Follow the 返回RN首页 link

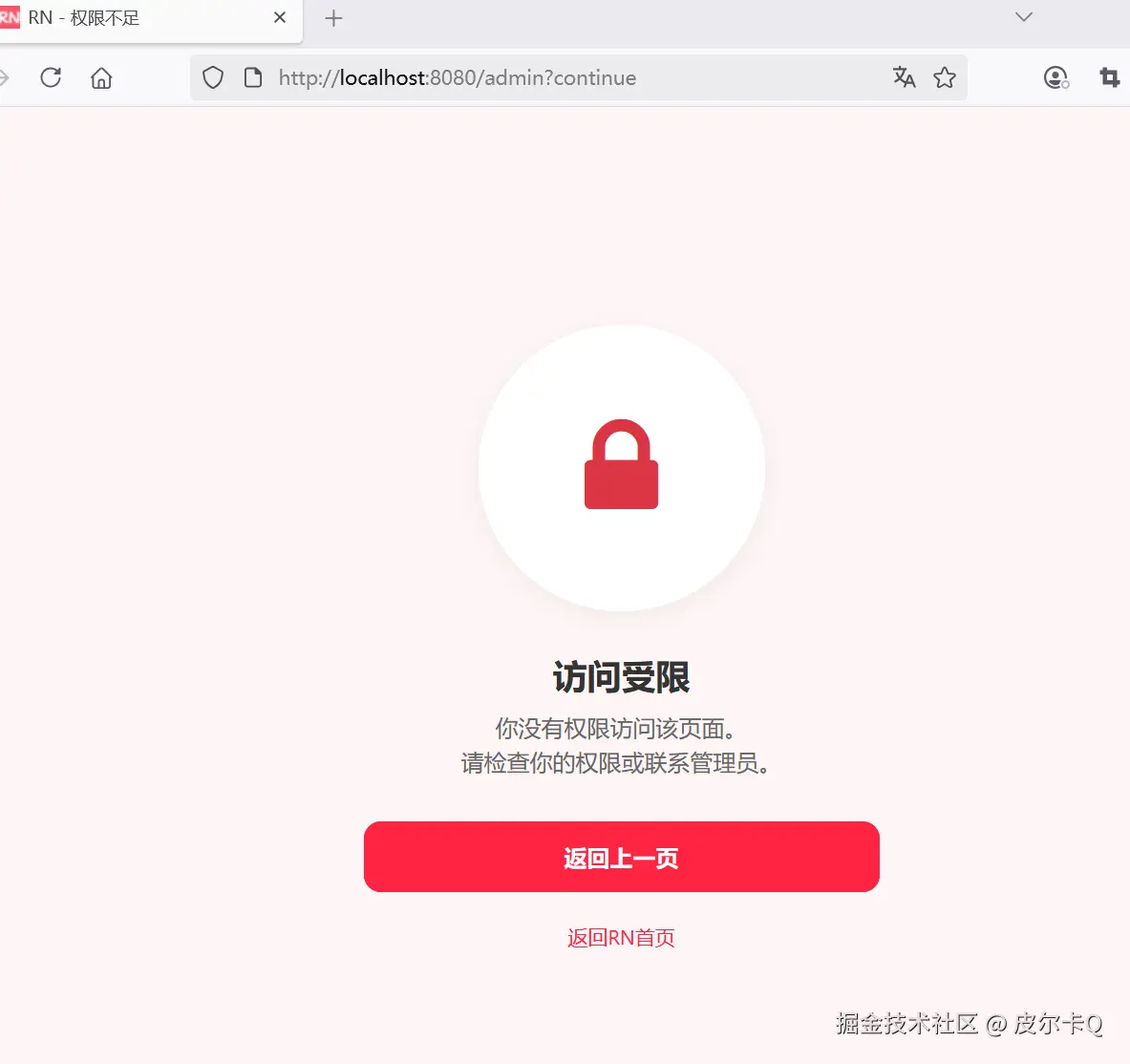pyautogui.click(x=621, y=938)
